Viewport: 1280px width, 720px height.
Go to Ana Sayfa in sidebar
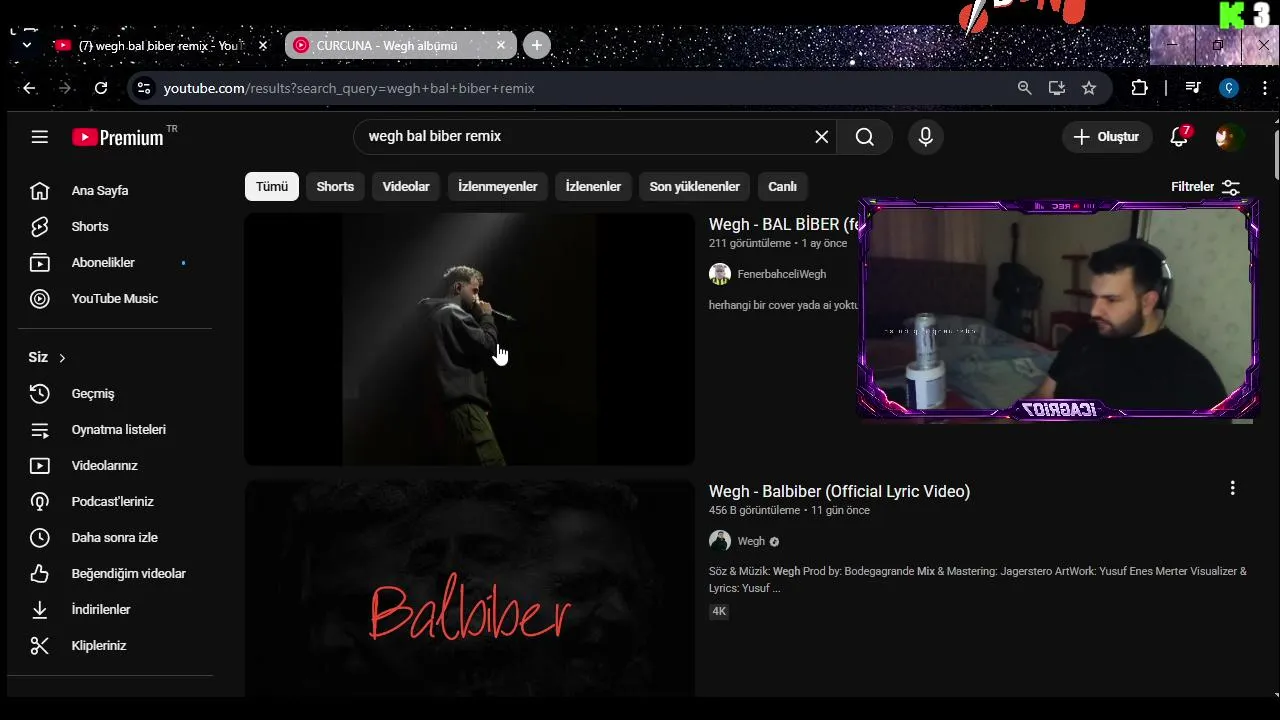pos(100,191)
